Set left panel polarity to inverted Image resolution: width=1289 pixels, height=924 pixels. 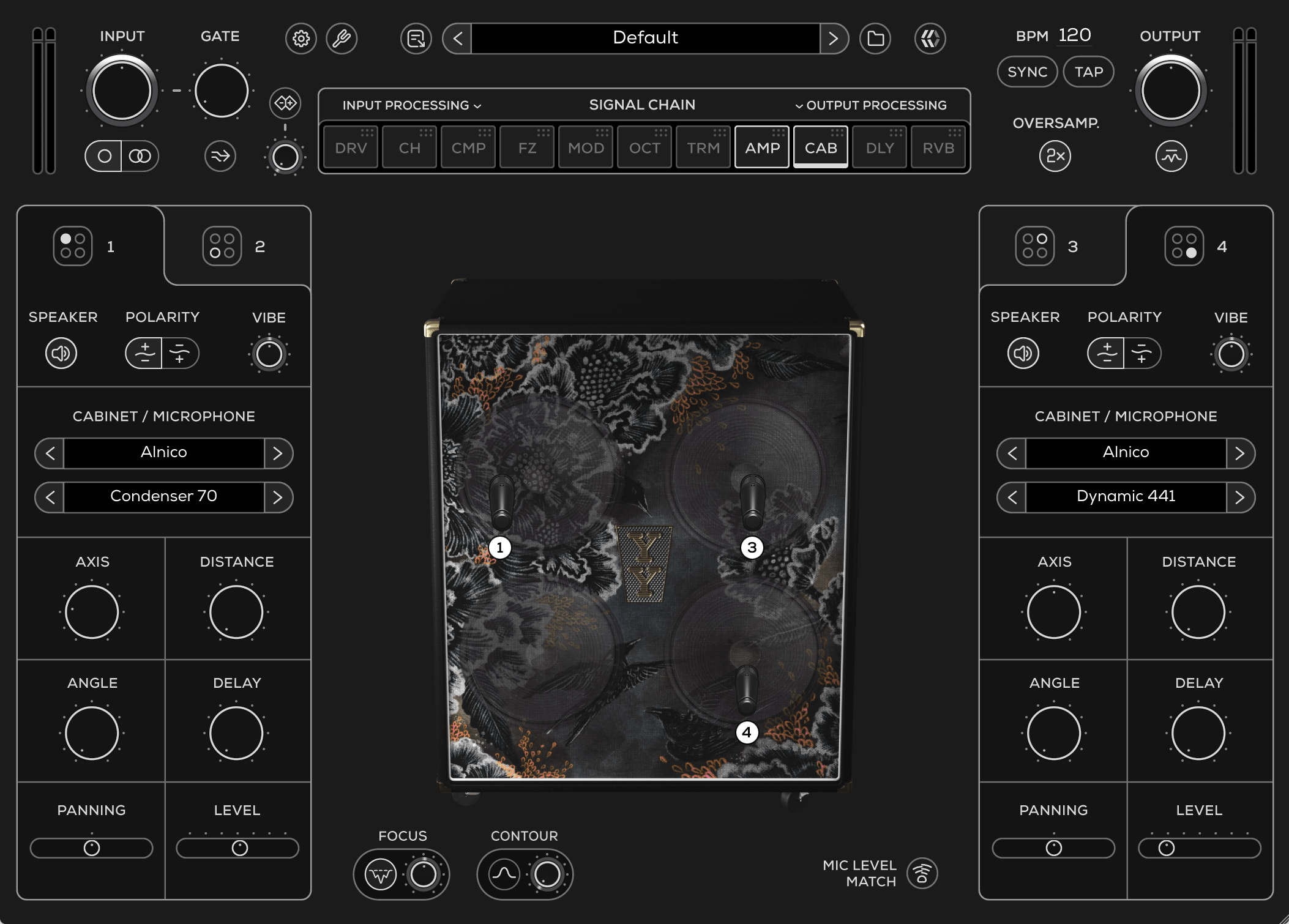coord(181,353)
